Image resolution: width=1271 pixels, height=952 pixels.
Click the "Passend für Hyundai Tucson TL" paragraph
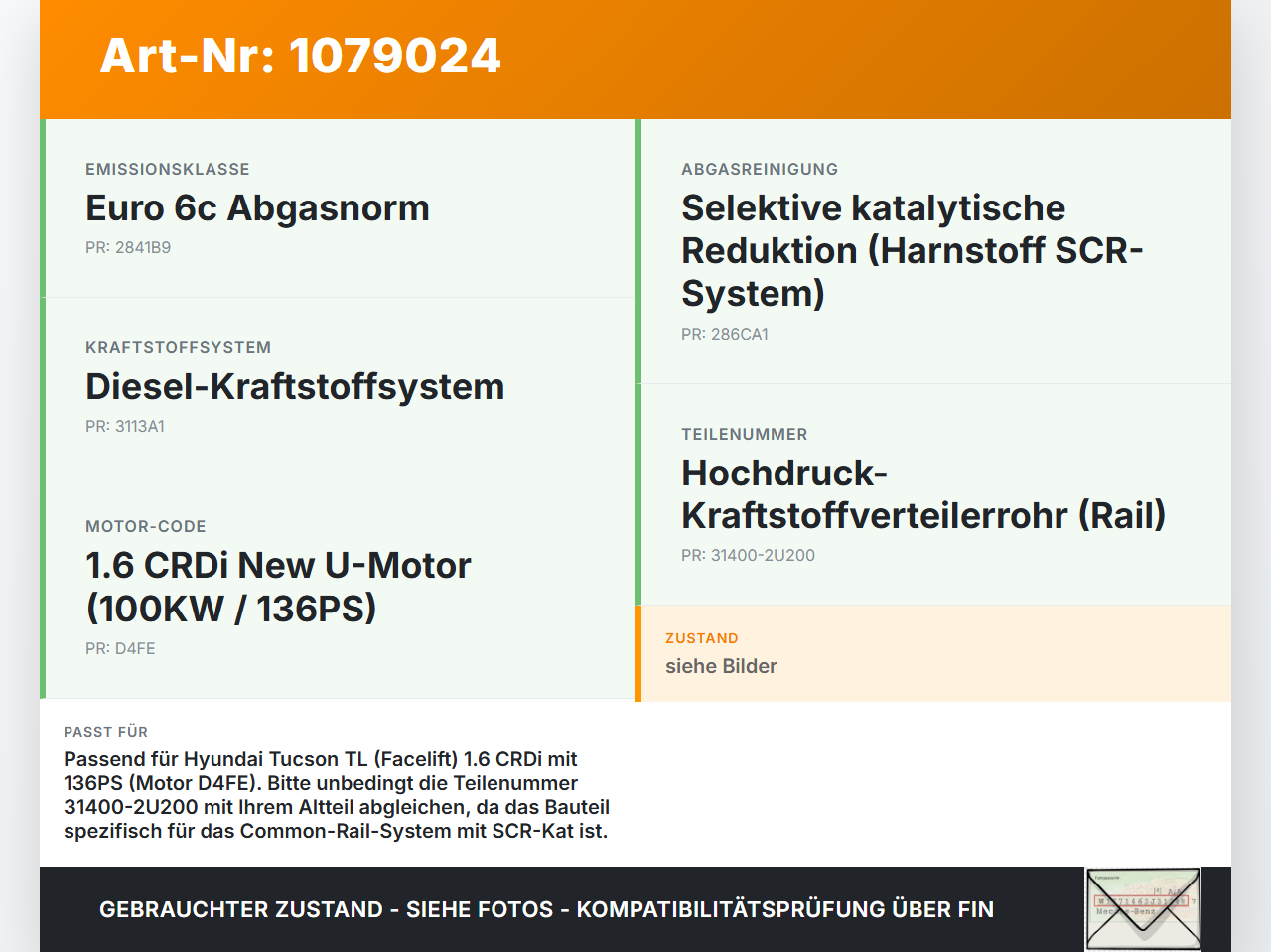337,795
